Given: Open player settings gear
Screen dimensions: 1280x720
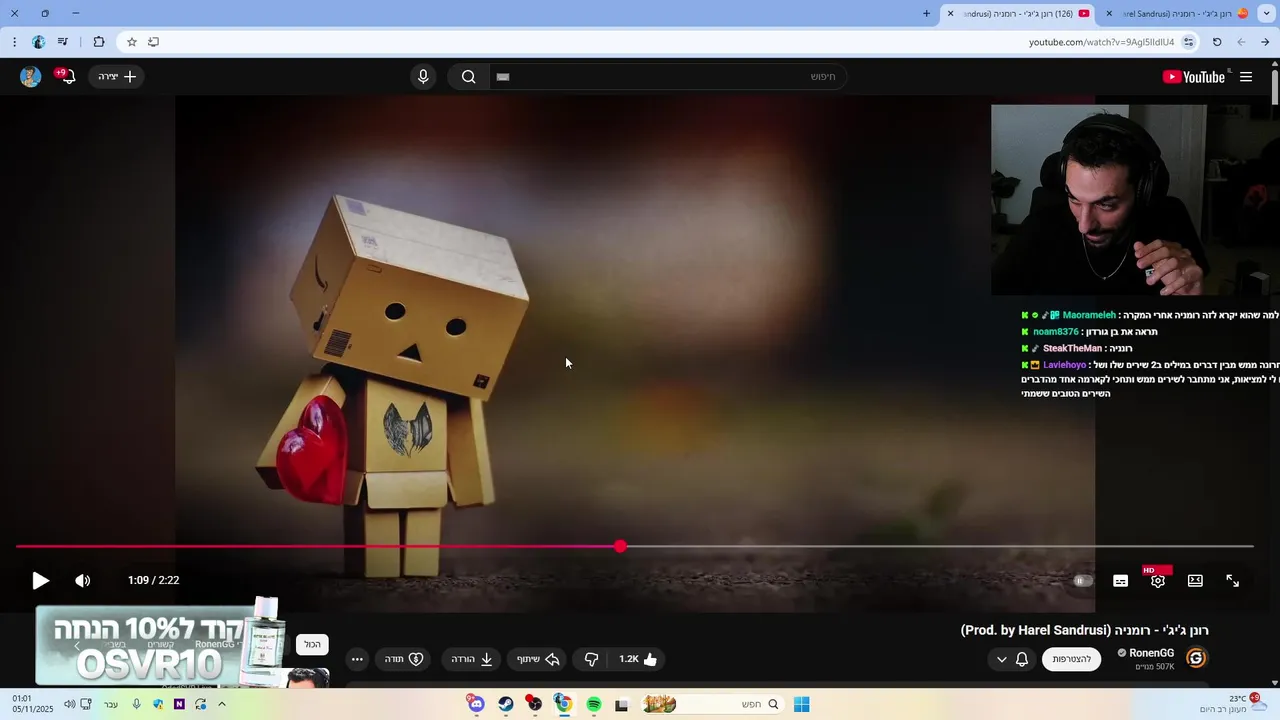Looking at the screenshot, I should pyautogui.click(x=1158, y=581).
